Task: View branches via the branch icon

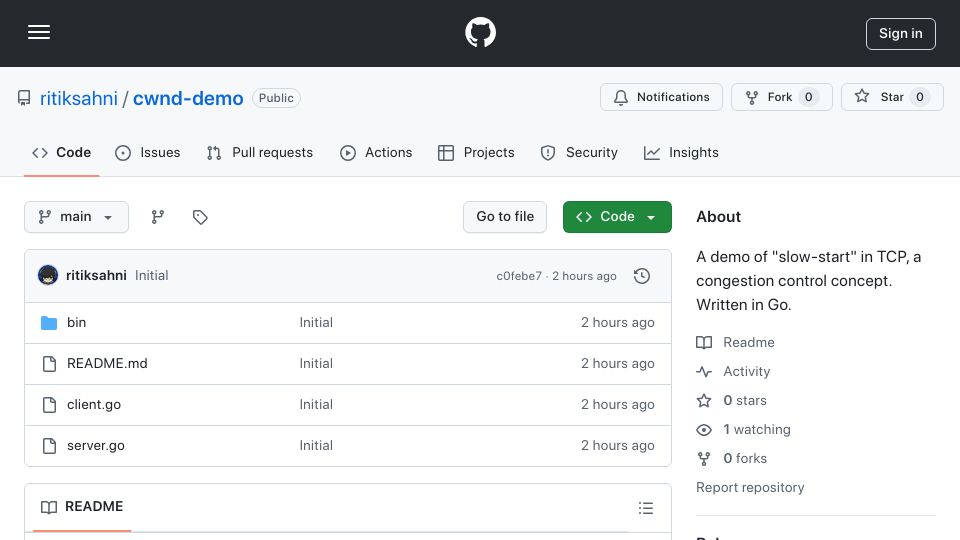Action: click(x=158, y=217)
